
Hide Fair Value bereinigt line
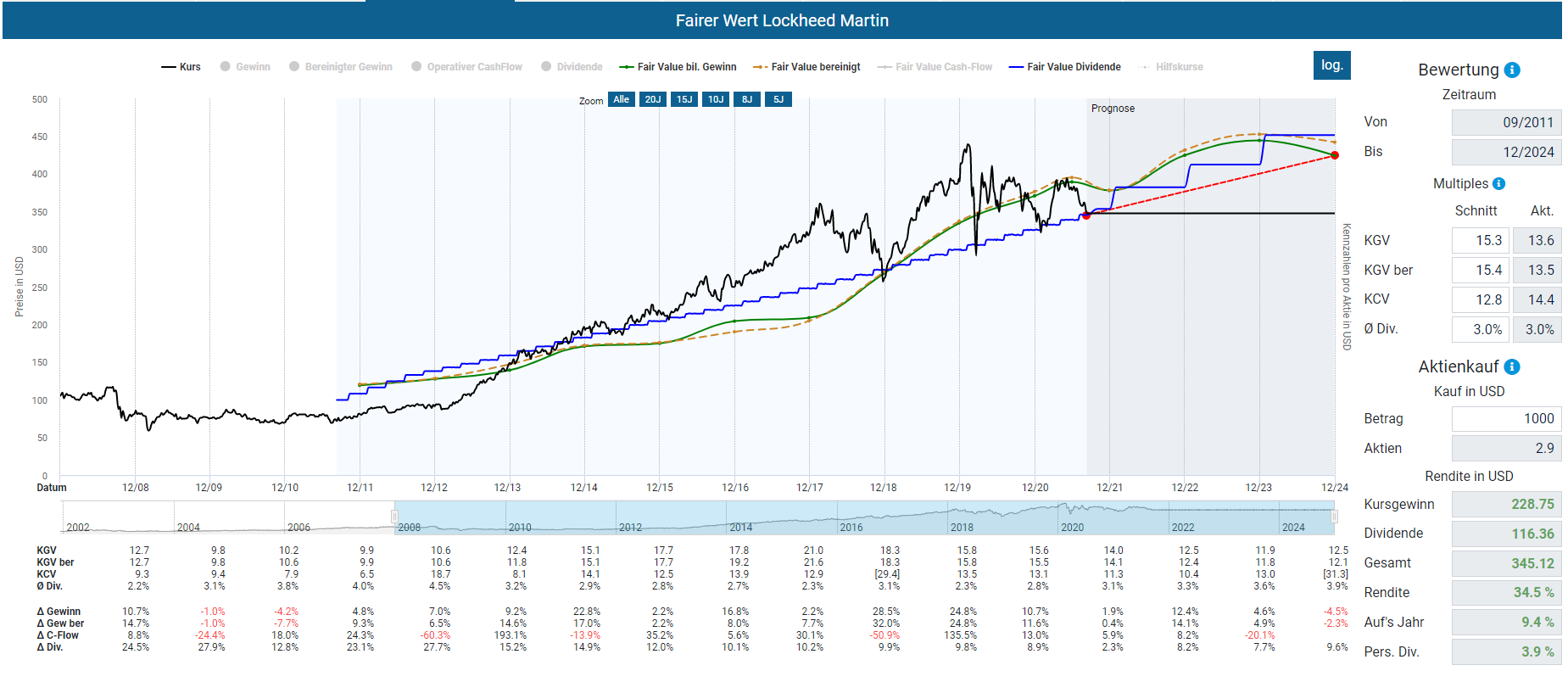[807, 67]
